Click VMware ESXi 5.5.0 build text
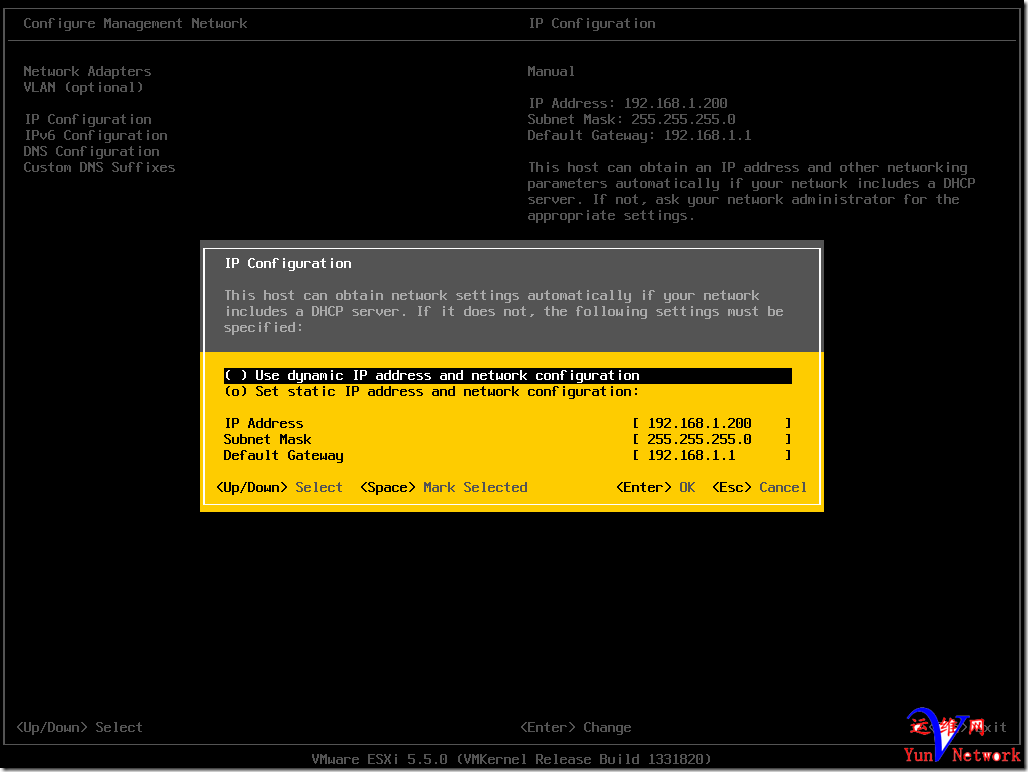The width and height of the screenshot is (1028, 772). coord(511,760)
